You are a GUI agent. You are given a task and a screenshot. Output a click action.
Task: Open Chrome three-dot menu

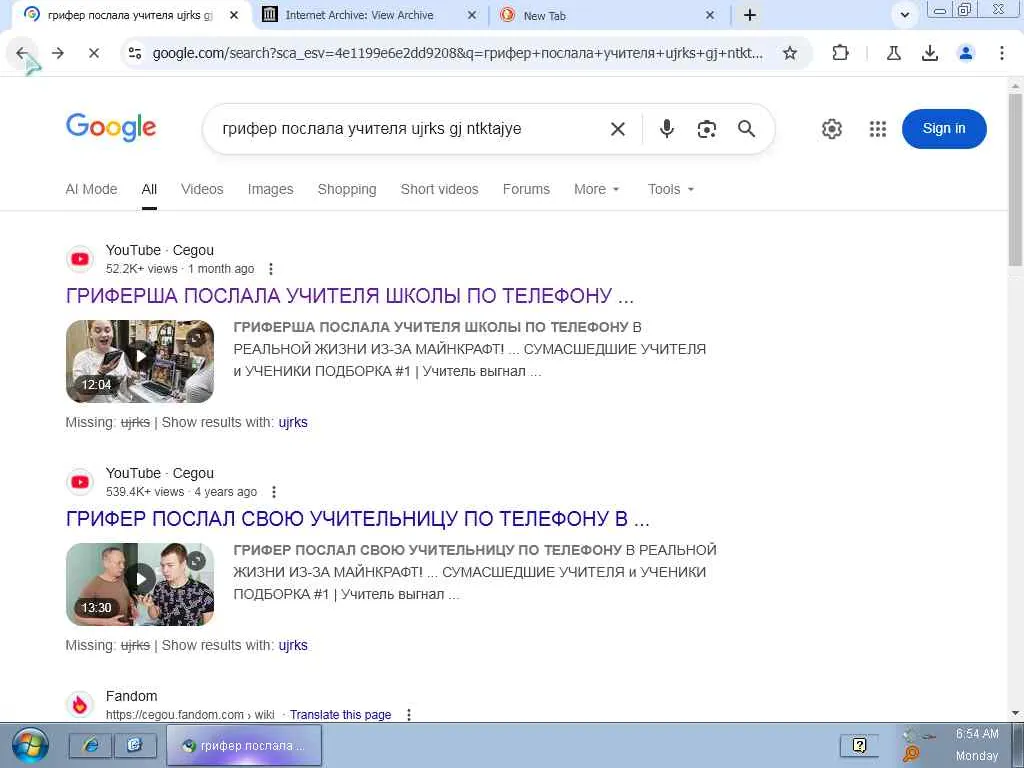1002,53
